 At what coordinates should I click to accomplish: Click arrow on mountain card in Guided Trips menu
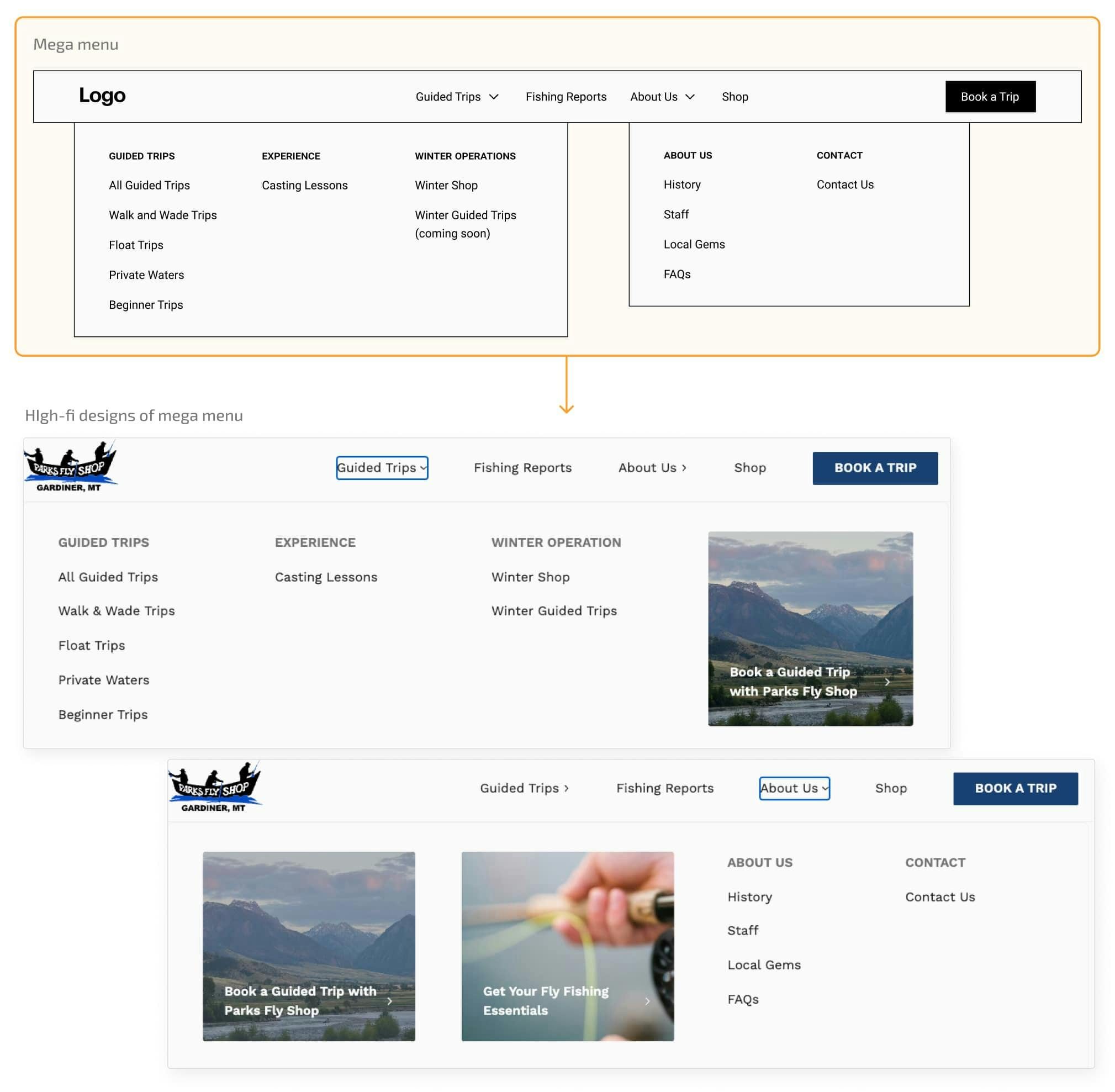[x=887, y=682]
